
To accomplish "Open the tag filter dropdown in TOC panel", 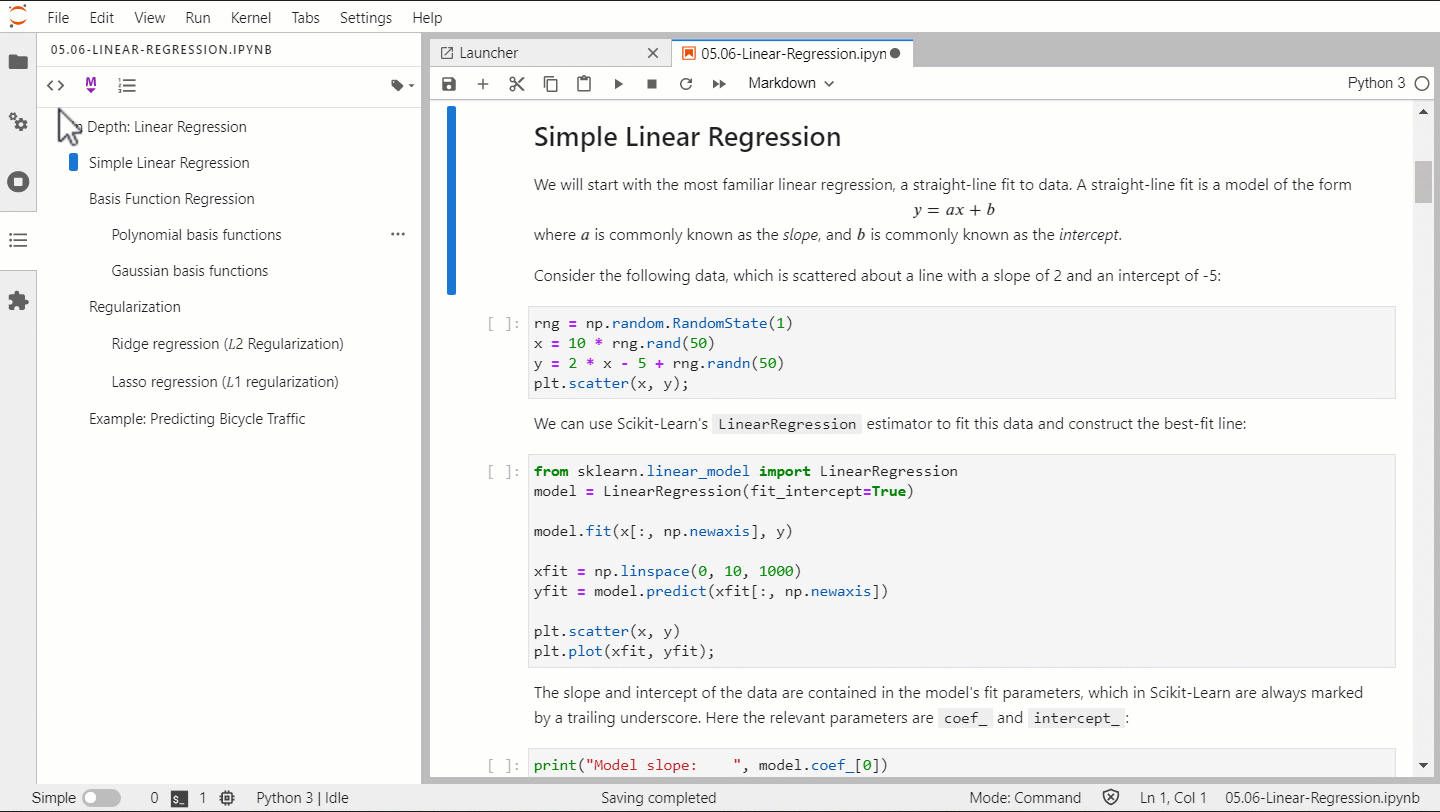I will pos(400,85).
